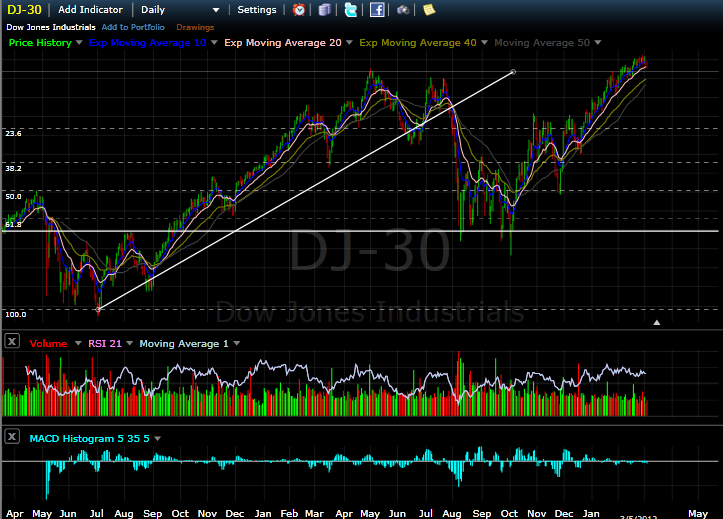Expand MACD Histogram 5 35 5 dropdown arrow
The width and height of the screenshot is (723, 519).
click(158, 439)
